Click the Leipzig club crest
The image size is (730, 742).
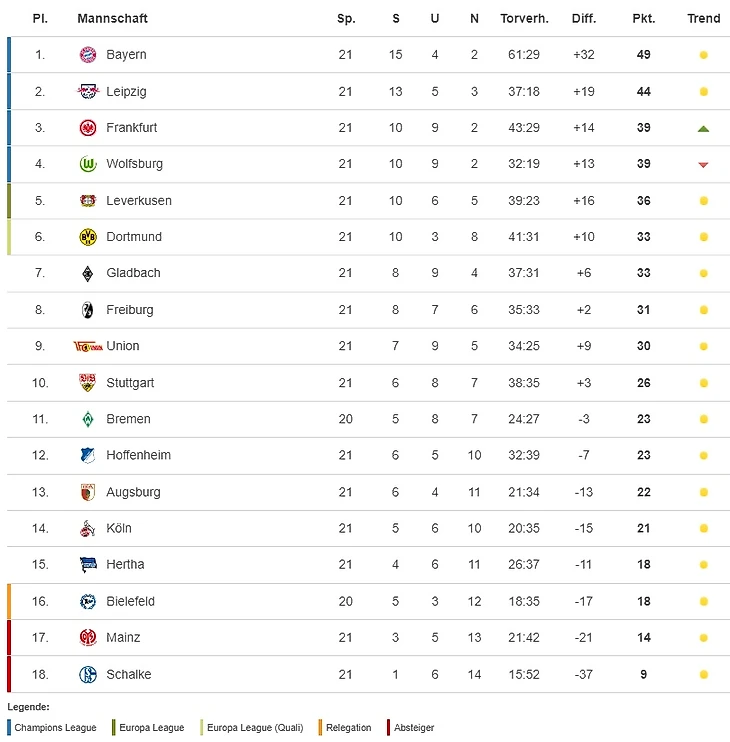pyautogui.click(x=88, y=91)
